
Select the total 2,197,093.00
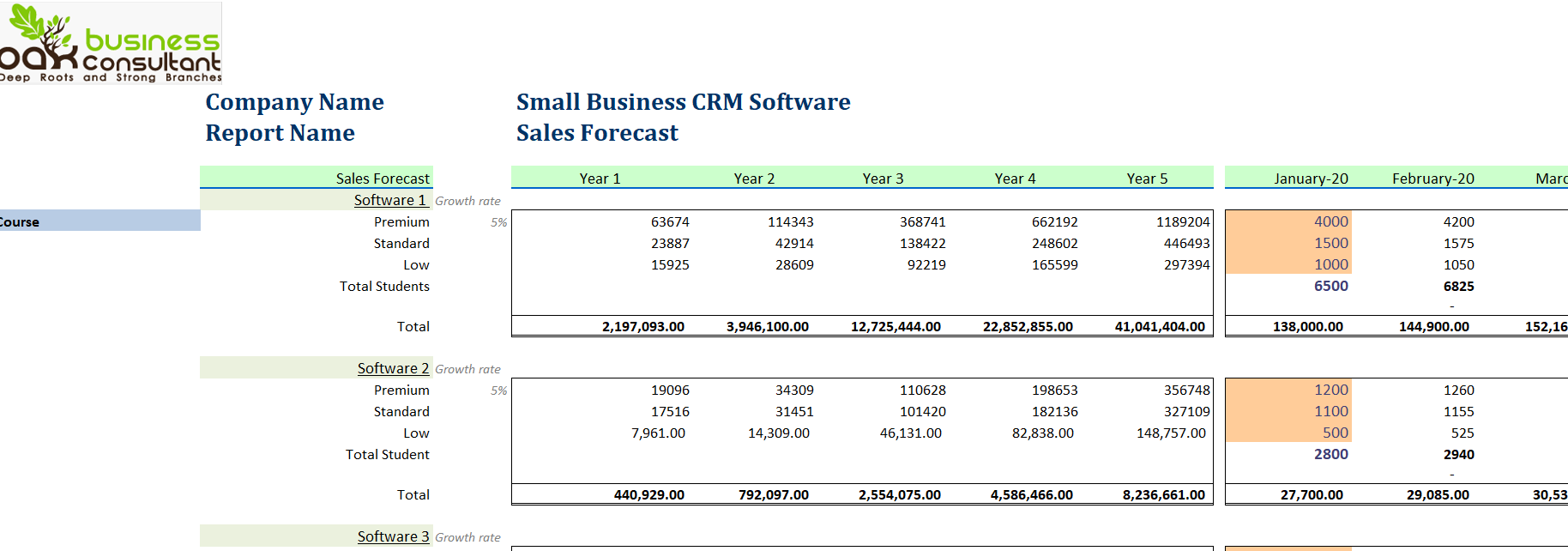click(x=643, y=326)
